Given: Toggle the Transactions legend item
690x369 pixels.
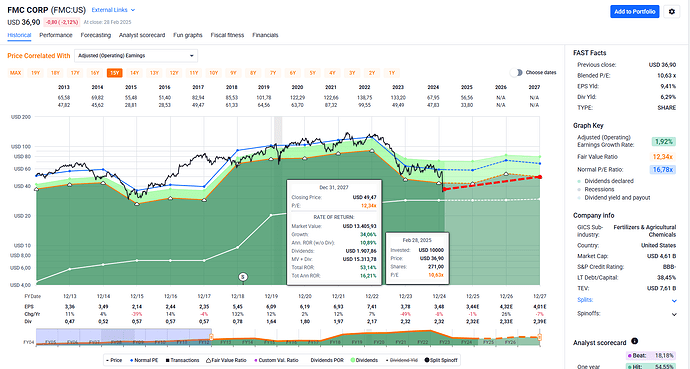Looking at the screenshot, I should pos(183,360).
